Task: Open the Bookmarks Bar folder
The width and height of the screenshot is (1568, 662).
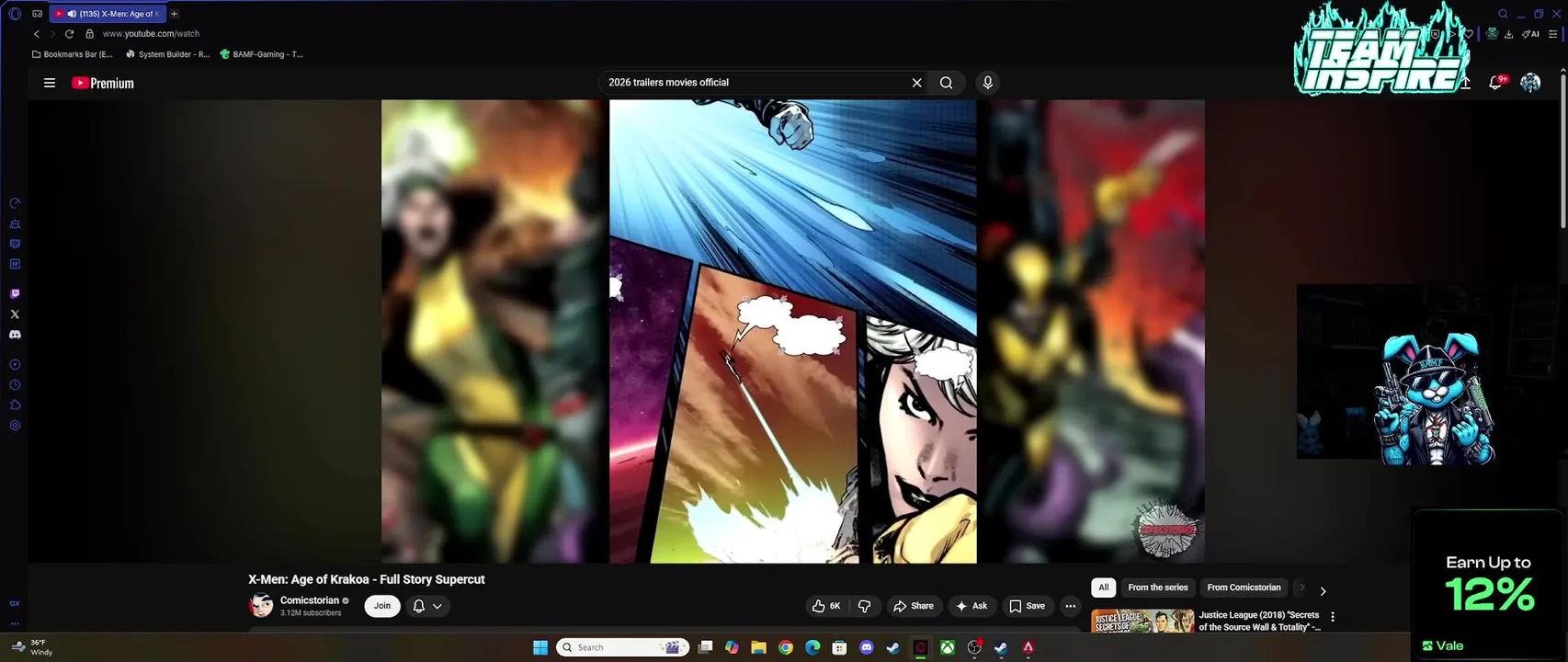Action: [73, 54]
